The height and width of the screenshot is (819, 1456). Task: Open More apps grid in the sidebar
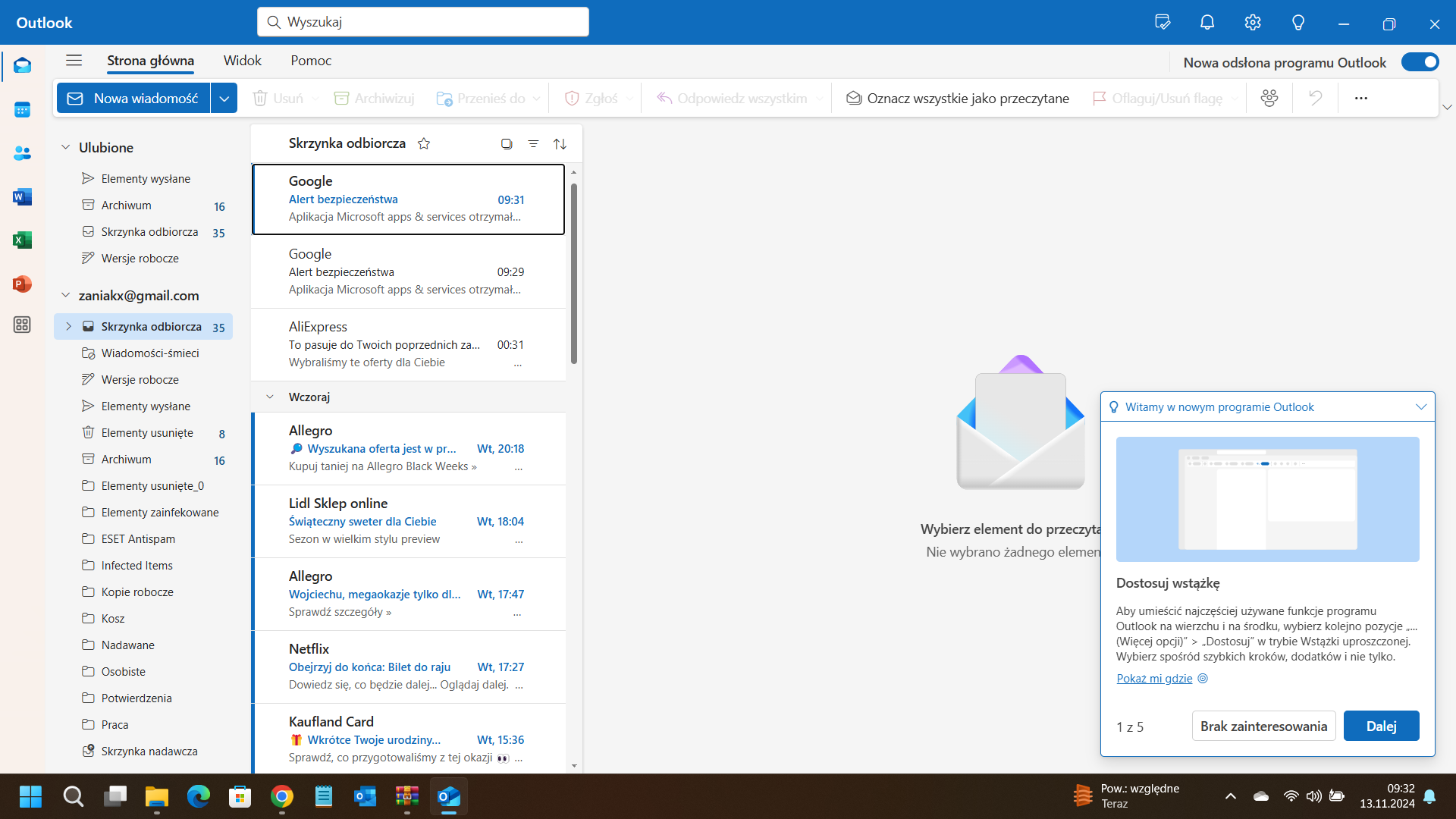22,325
